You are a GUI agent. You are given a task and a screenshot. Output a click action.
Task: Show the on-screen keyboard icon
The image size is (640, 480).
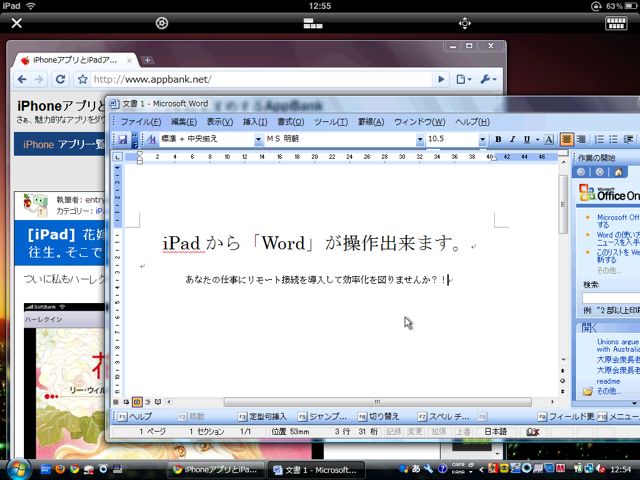pyautogui.click(x=616, y=23)
